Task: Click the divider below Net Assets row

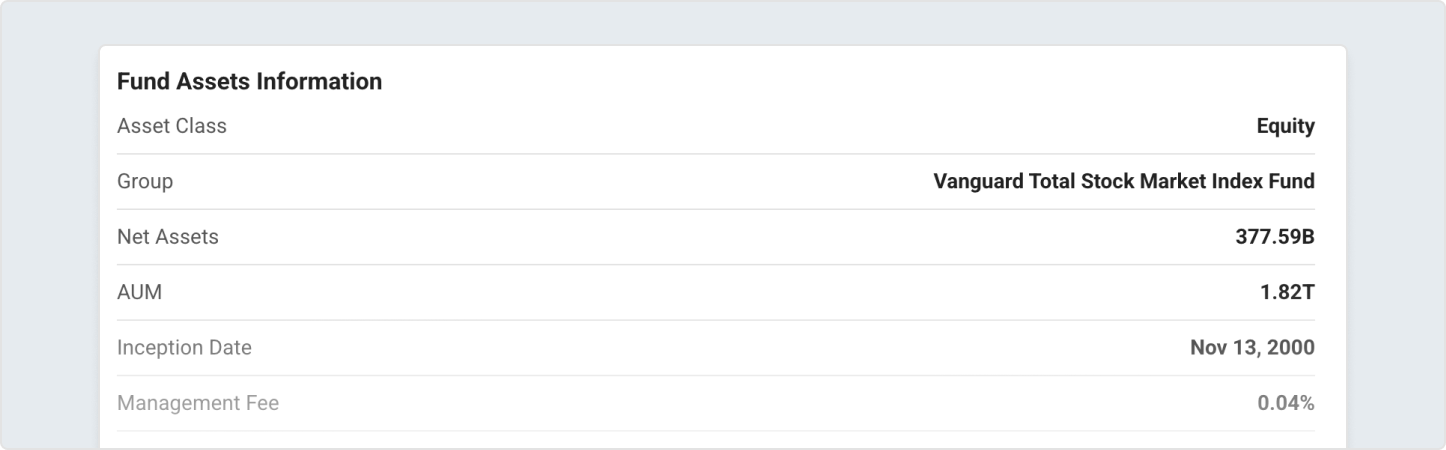Action: [x=716, y=265]
